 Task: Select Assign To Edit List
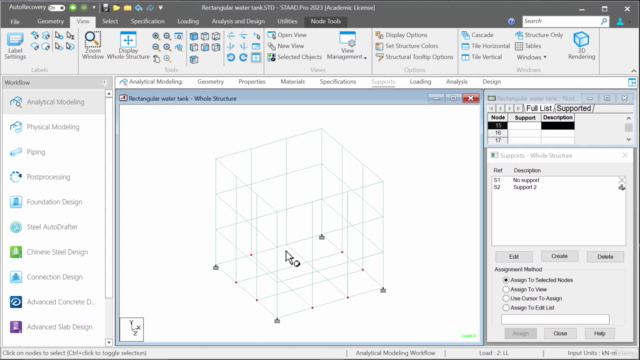pyautogui.click(x=506, y=308)
